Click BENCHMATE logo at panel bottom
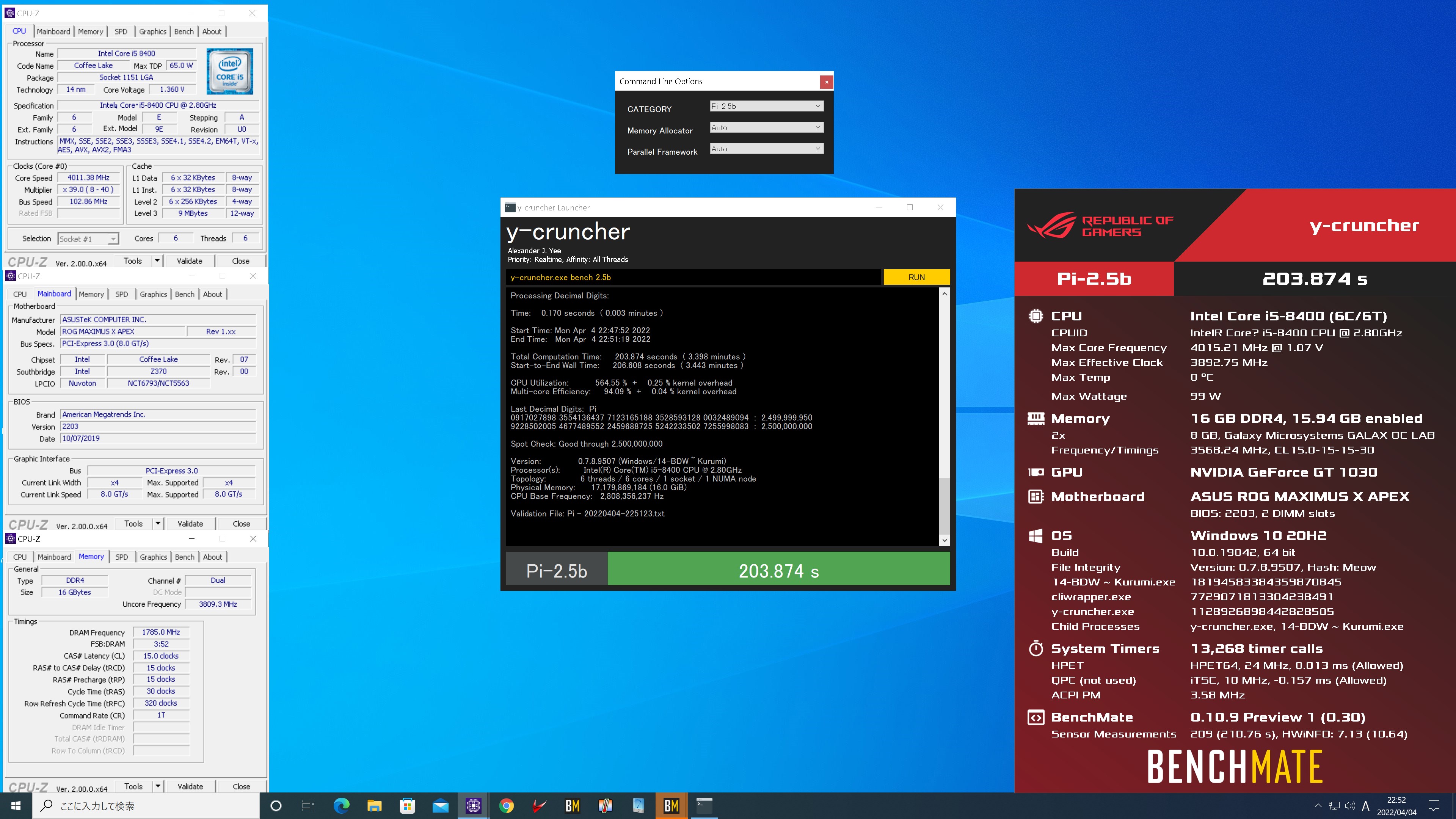Screen dimensions: 1456x819 tap(1235, 766)
